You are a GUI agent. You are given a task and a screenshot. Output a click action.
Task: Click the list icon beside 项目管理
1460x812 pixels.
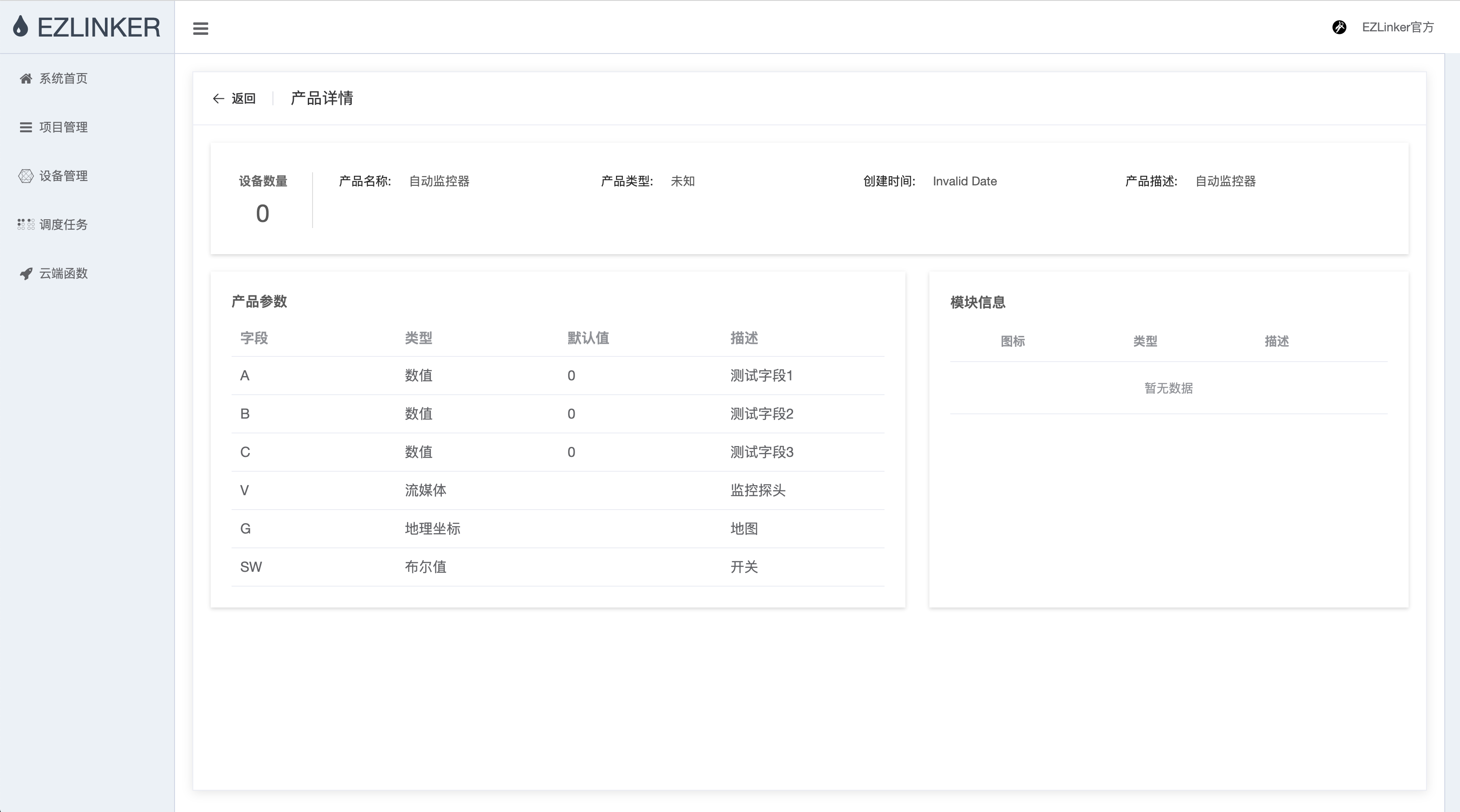[26, 128]
